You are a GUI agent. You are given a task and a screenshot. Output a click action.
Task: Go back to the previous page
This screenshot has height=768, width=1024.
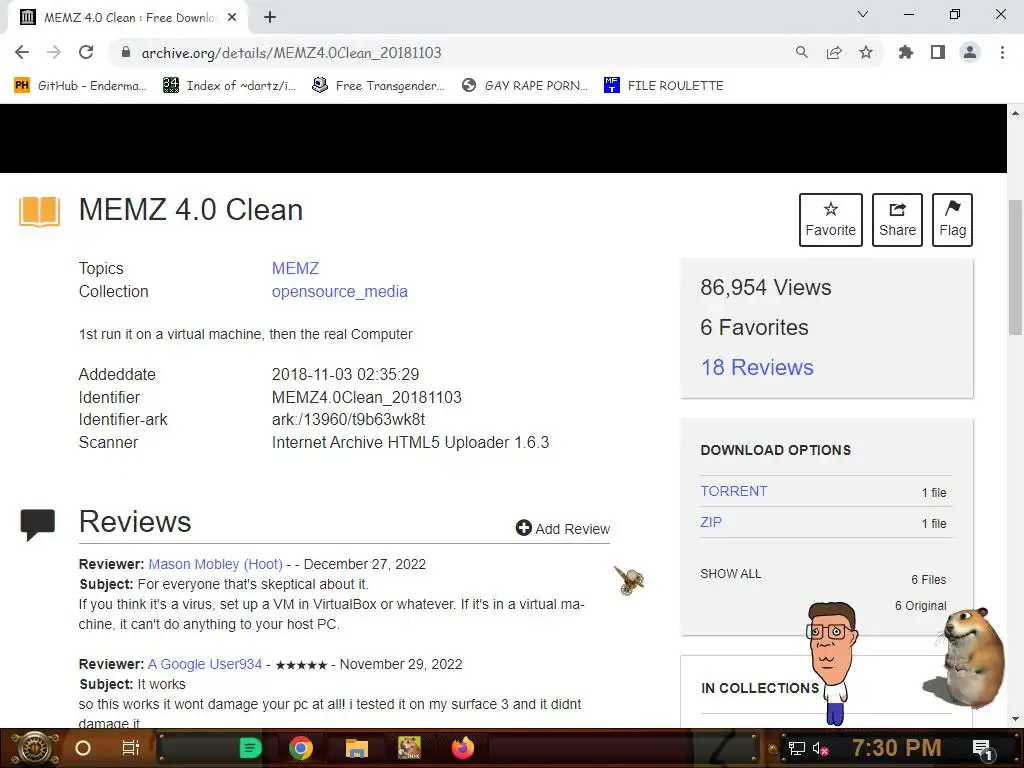22,52
